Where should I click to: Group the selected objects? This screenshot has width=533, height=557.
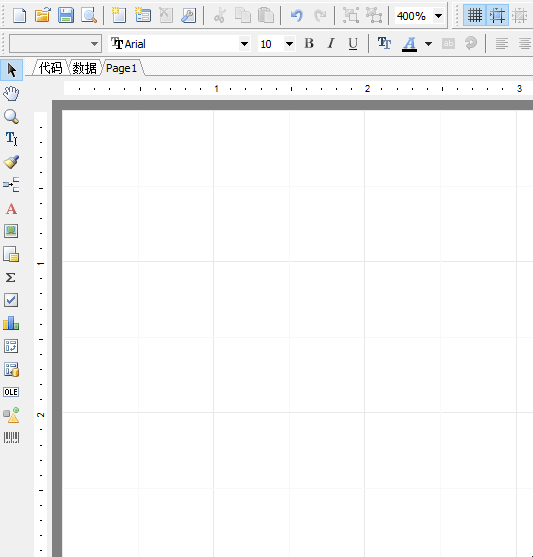pos(351,16)
